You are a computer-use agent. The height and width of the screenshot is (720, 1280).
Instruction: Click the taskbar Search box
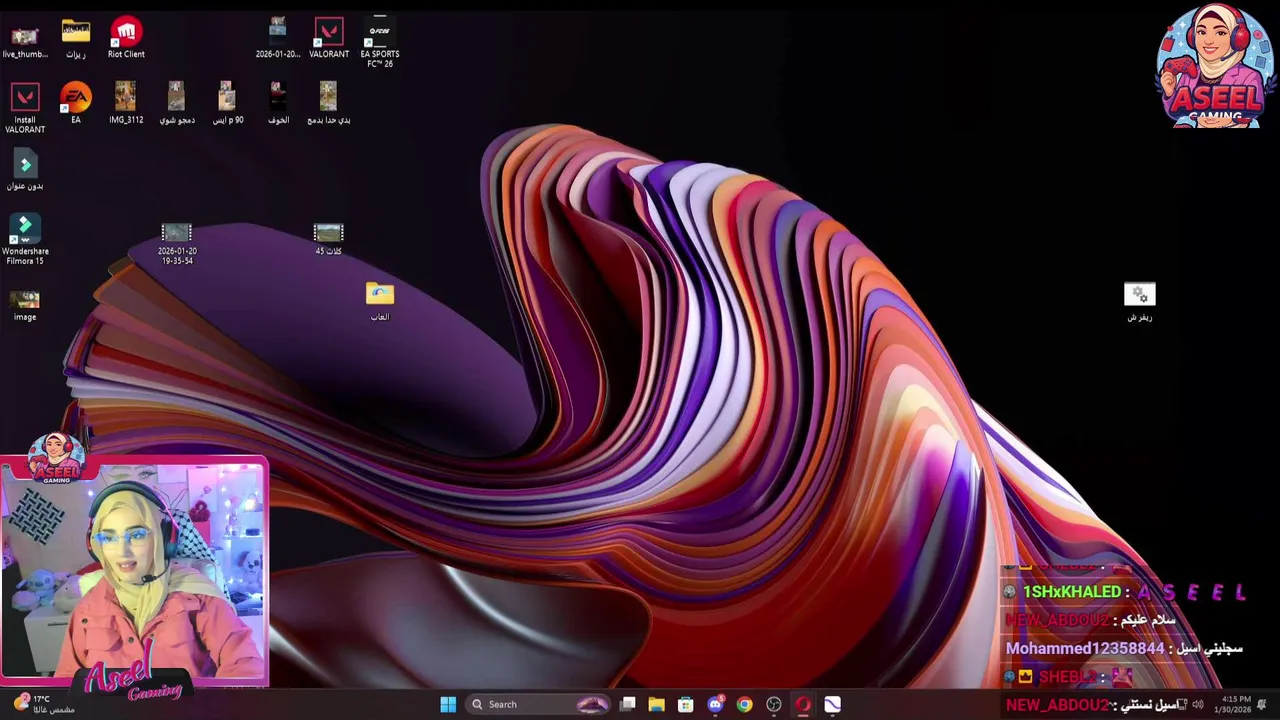pyautogui.click(x=538, y=704)
